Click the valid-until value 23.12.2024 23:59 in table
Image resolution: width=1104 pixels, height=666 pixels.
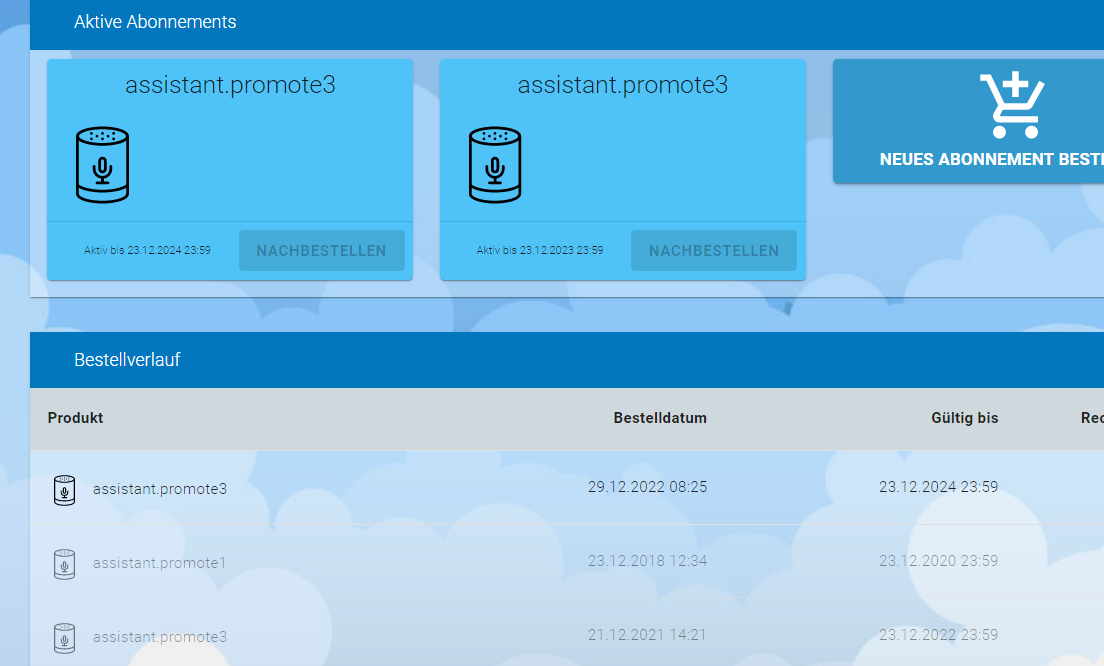[939, 487]
